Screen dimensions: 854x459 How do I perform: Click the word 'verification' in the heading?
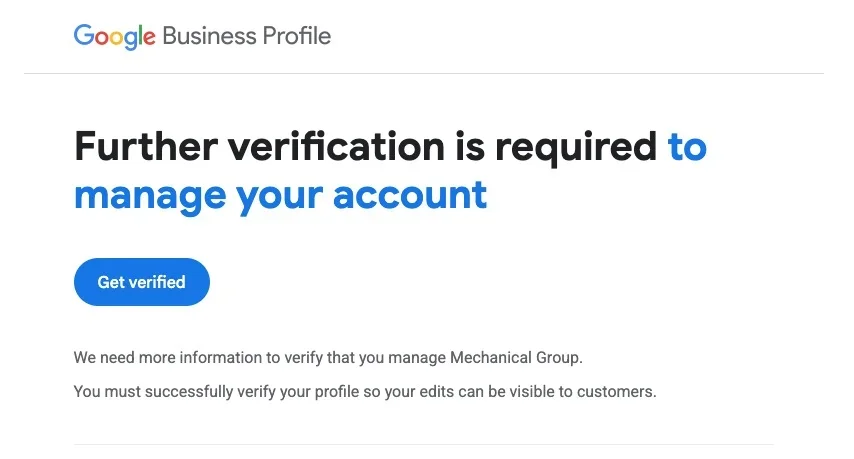pos(336,146)
